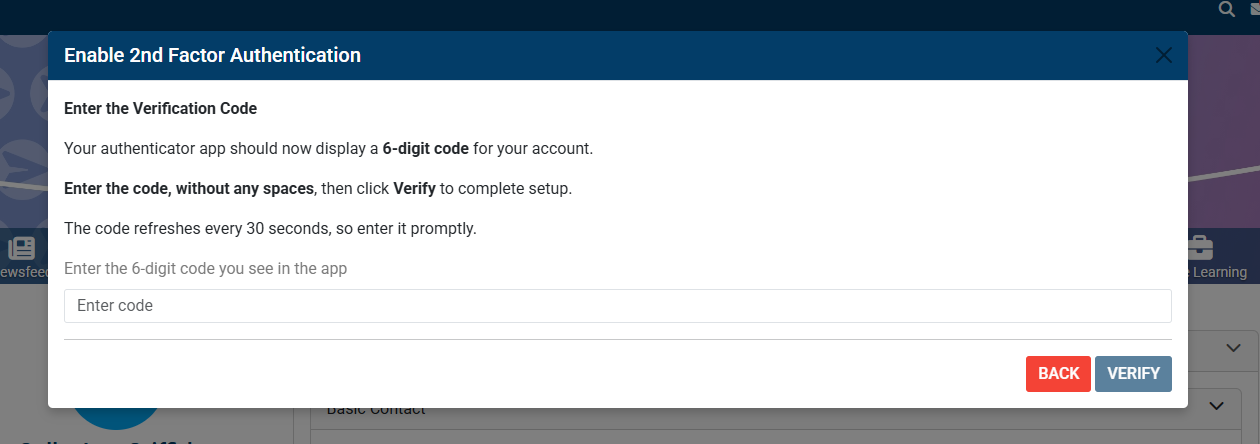Close the 2nd Factor Authentication dialog
This screenshot has height=444, width=1260.
[x=1163, y=56]
